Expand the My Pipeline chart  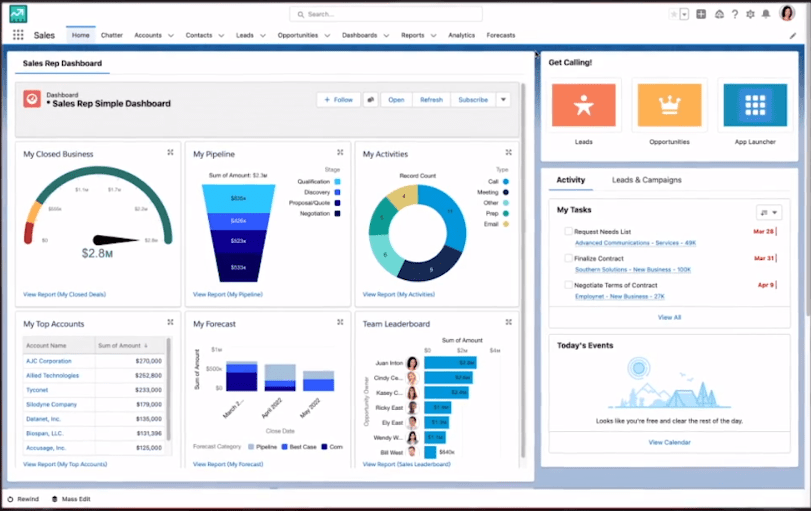pyautogui.click(x=340, y=153)
